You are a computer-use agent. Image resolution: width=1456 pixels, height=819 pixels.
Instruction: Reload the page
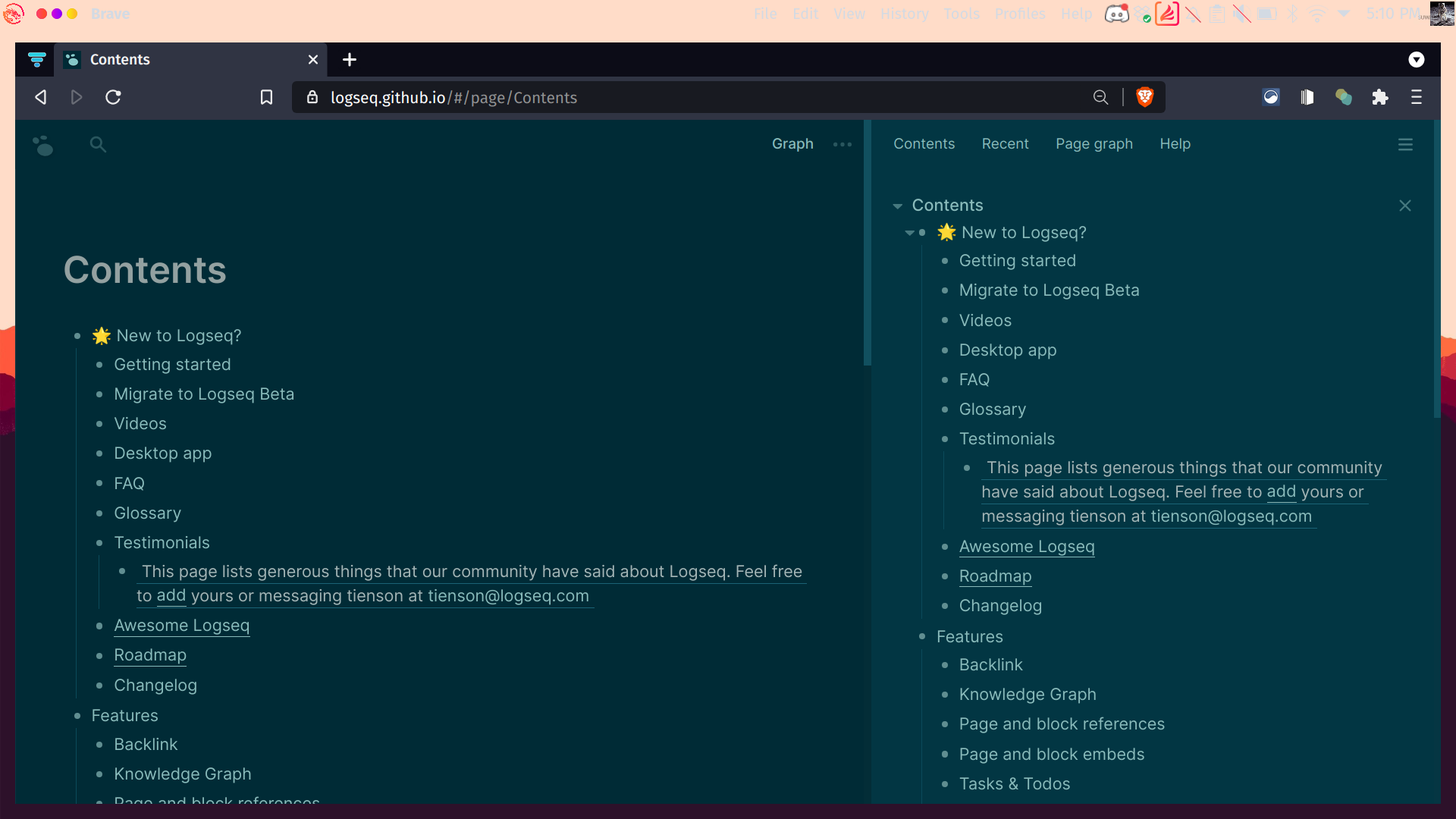coord(113,97)
